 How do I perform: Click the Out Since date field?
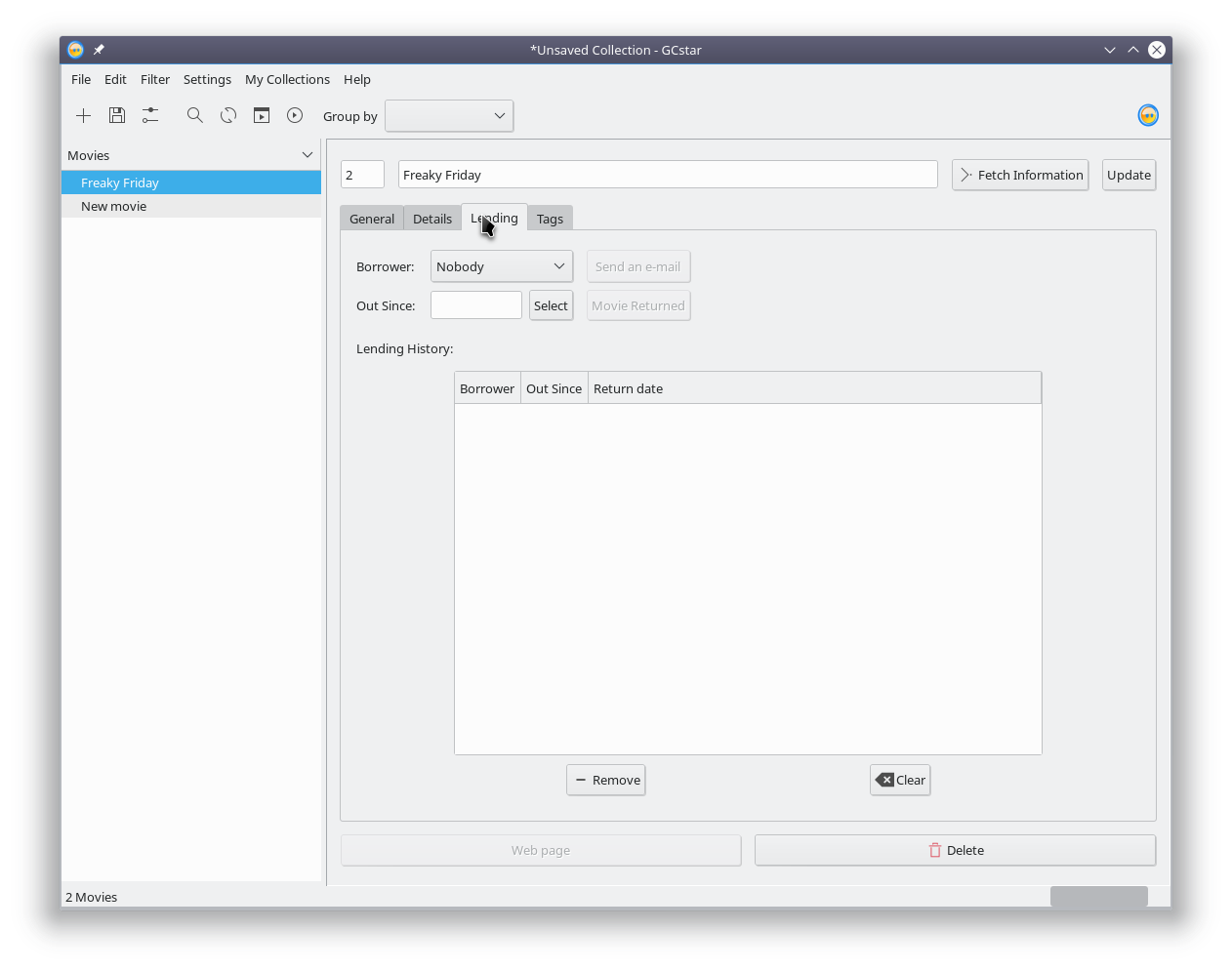coord(476,305)
